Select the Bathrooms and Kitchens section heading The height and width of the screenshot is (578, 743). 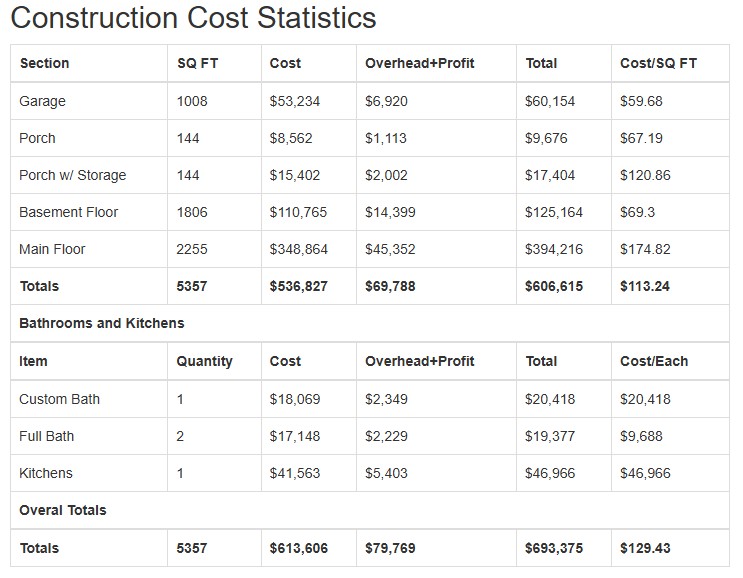coord(102,323)
